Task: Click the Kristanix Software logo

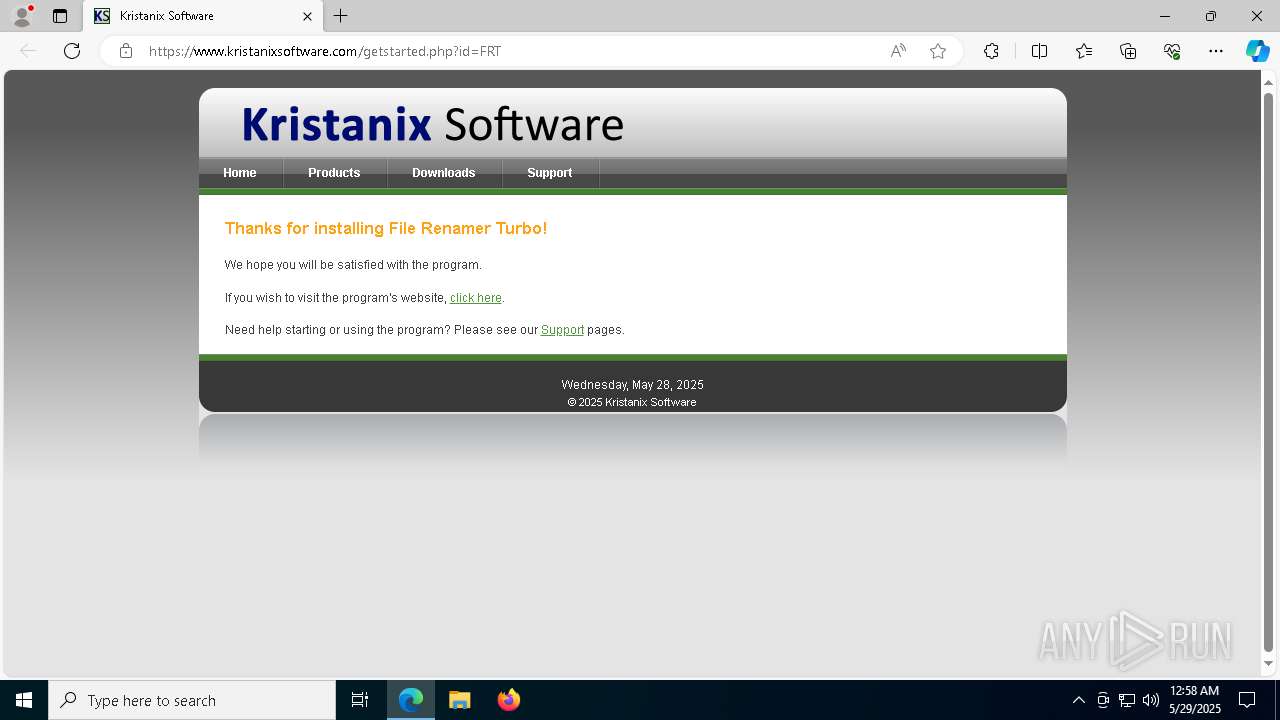Action: click(433, 125)
